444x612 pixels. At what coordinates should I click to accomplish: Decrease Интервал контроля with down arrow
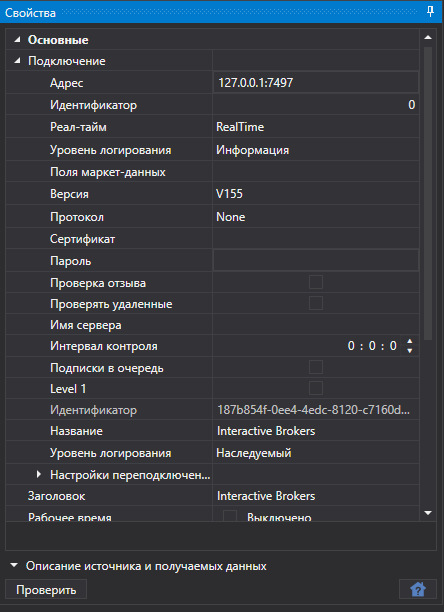point(410,350)
